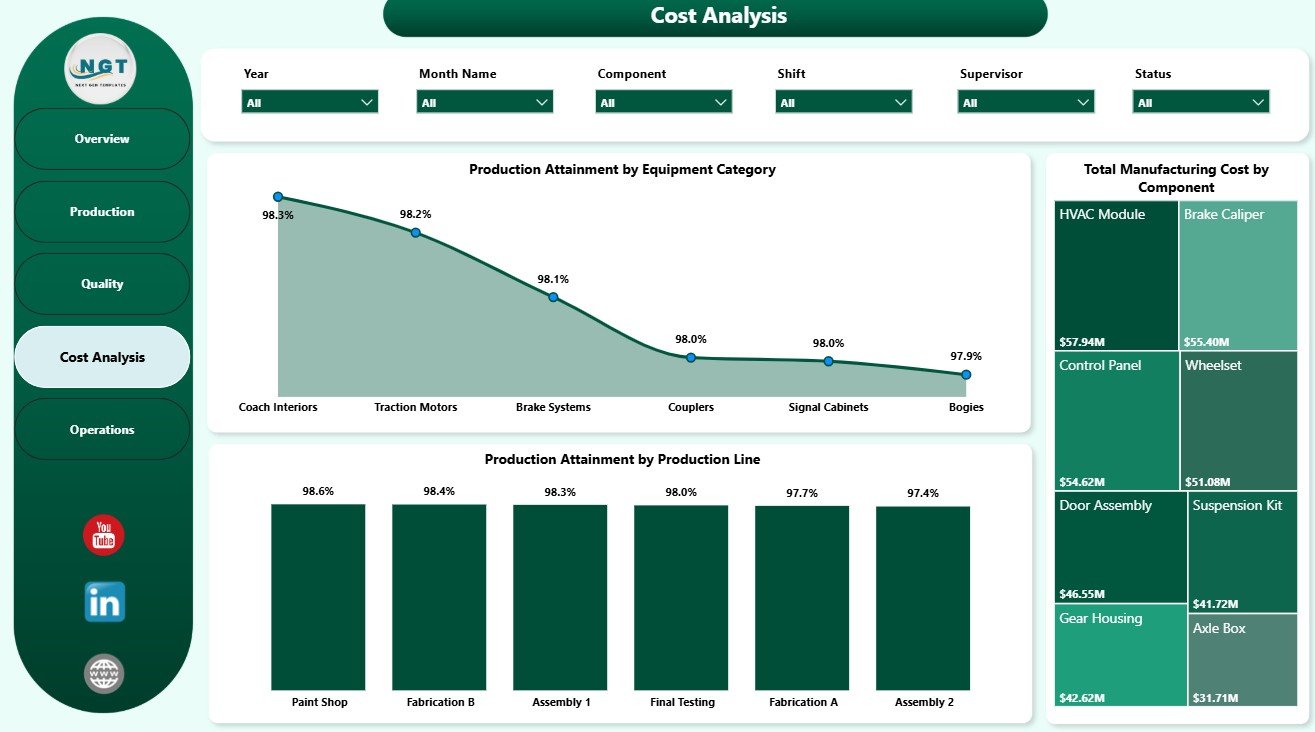Image resolution: width=1315 pixels, height=732 pixels.
Task: Click the 98.3% Coach Interiors label
Action: [277, 215]
